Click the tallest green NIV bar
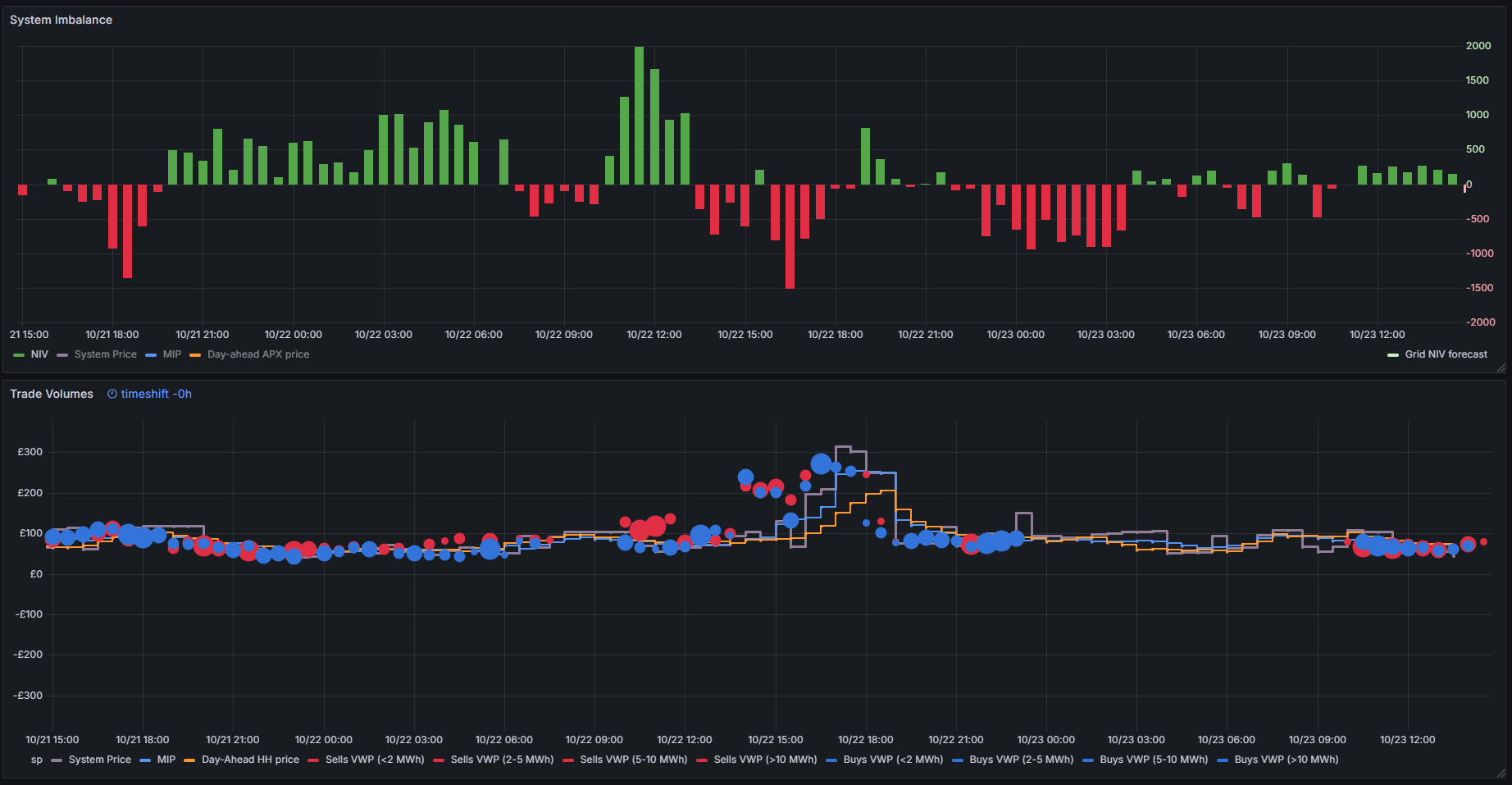Viewport: 1512px width, 785px height. [640, 115]
